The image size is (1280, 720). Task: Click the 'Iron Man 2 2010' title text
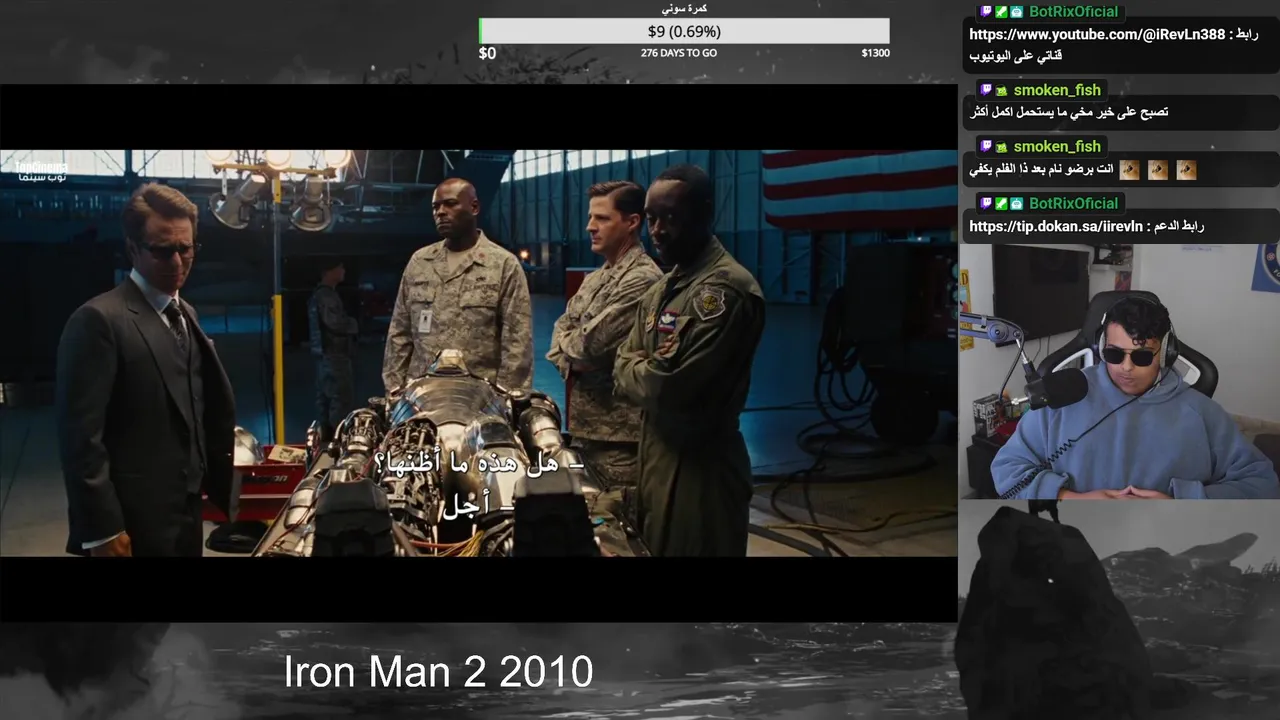(x=439, y=672)
